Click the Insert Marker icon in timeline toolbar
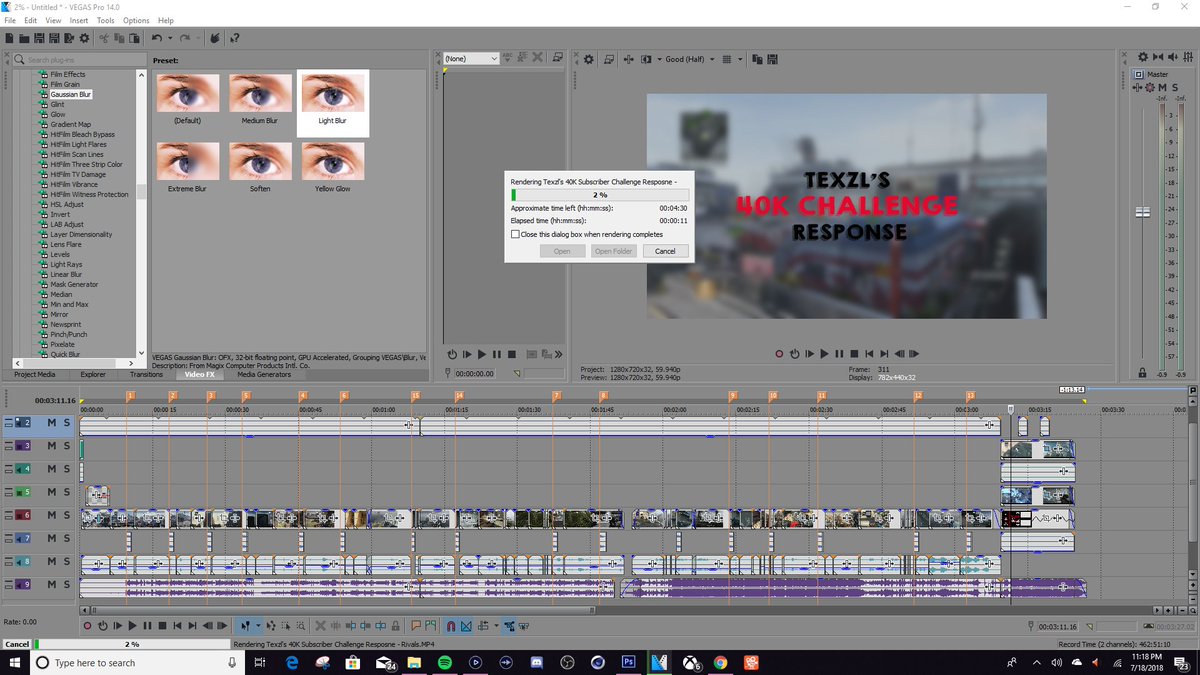Image resolution: width=1200 pixels, height=675 pixels. click(416, 626)
